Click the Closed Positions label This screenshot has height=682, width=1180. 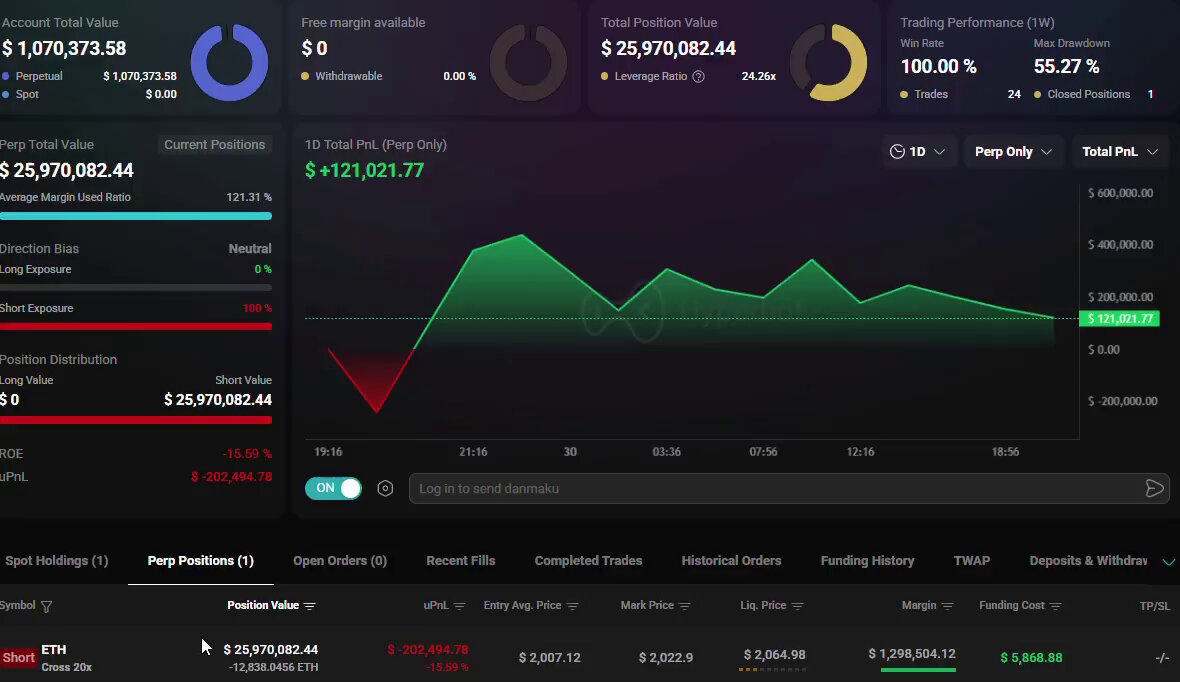coord(1088,94)
